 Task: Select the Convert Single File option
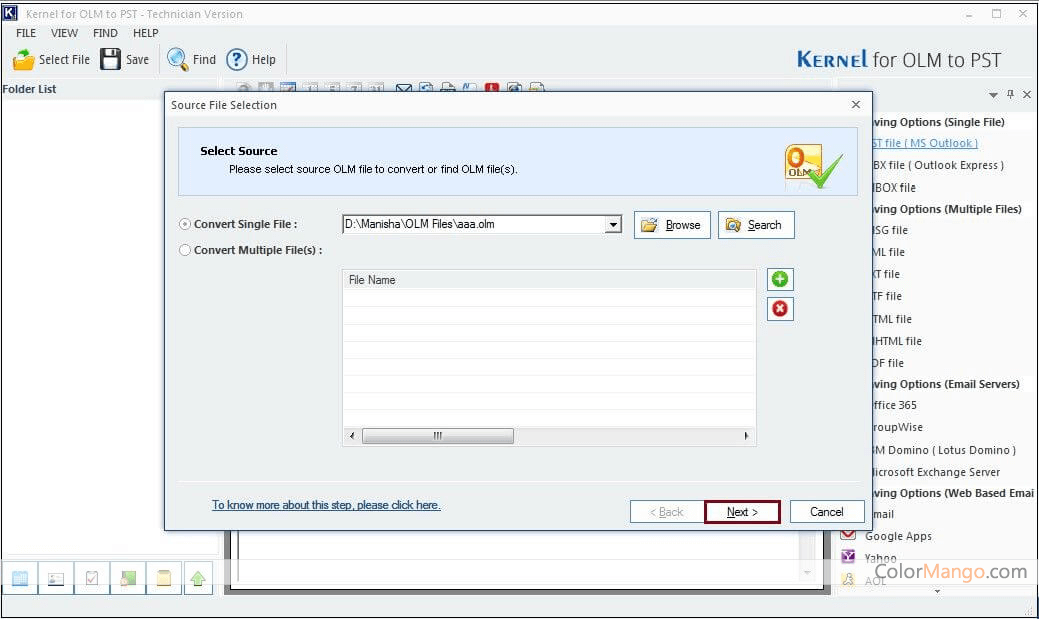click(185, 225)
